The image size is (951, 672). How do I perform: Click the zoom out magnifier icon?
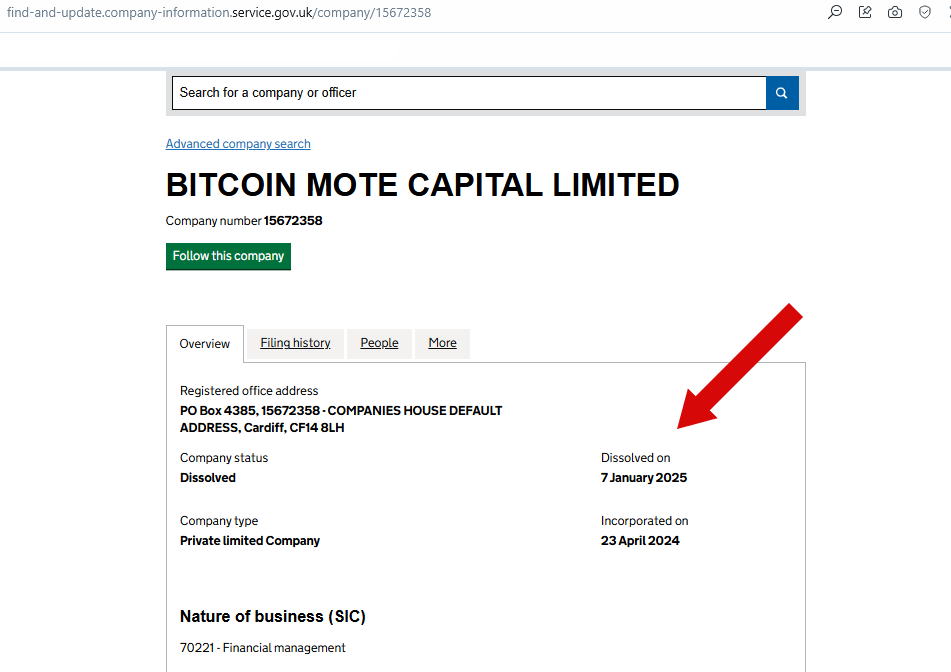835,12
